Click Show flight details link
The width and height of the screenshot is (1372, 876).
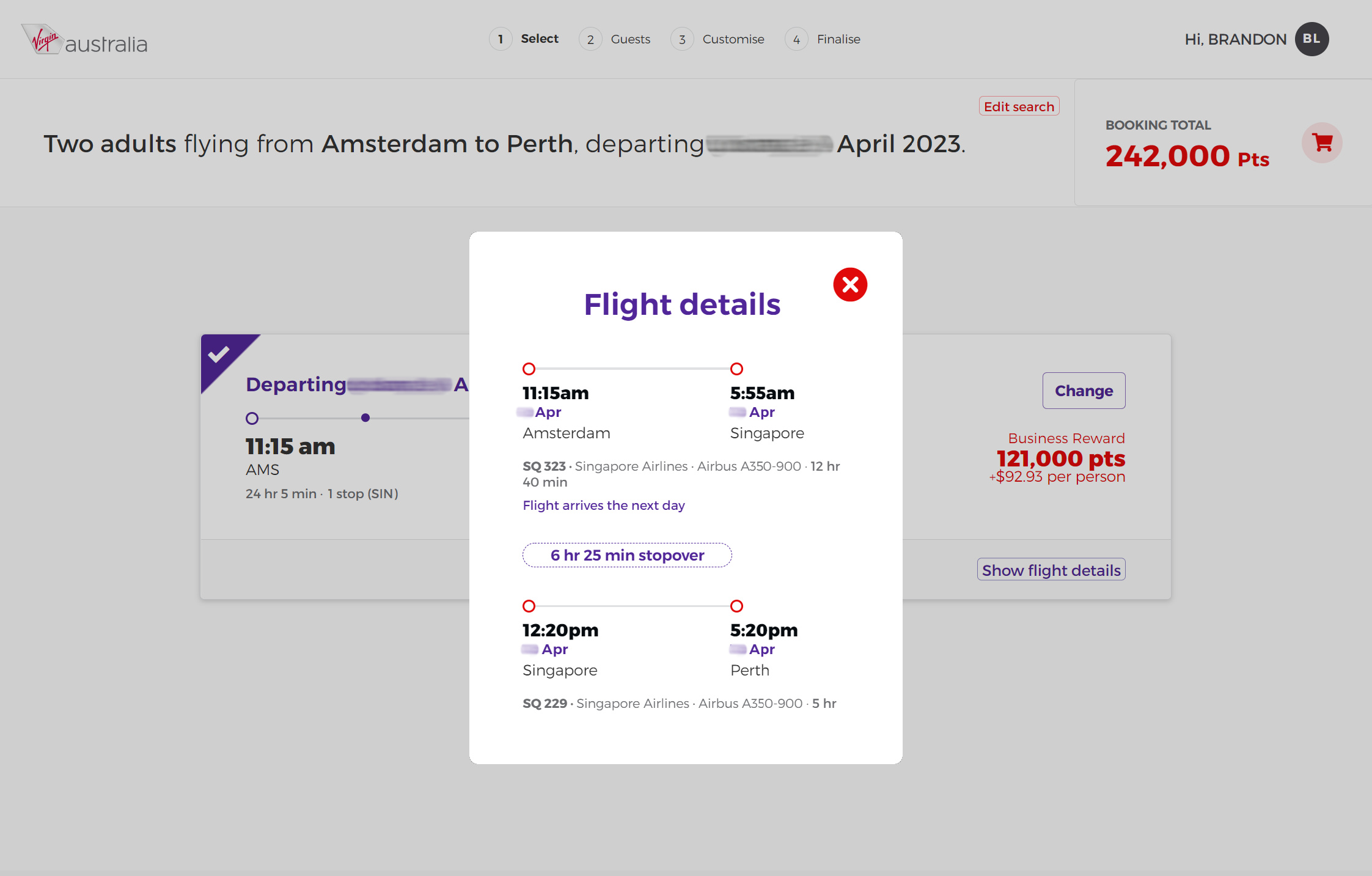[1051, 570]
